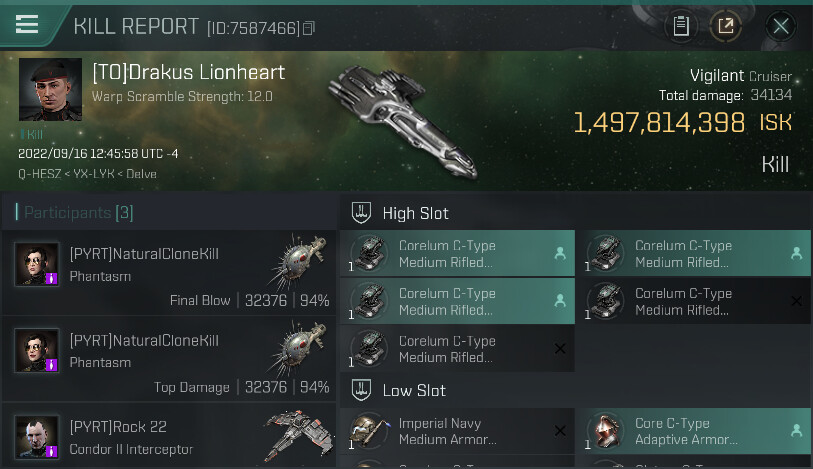Screen dimensions: 813x469
Task: Copy the kill report ID
Action: 309,28
